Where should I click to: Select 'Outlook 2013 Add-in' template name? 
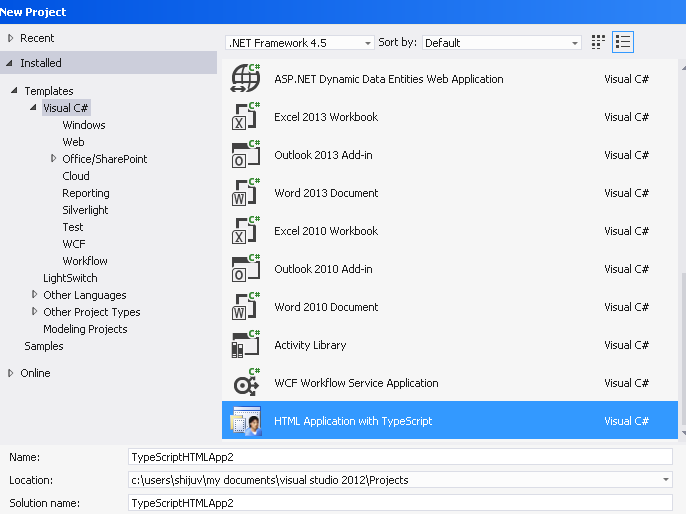pyautogui.click(x=323, y=155)
